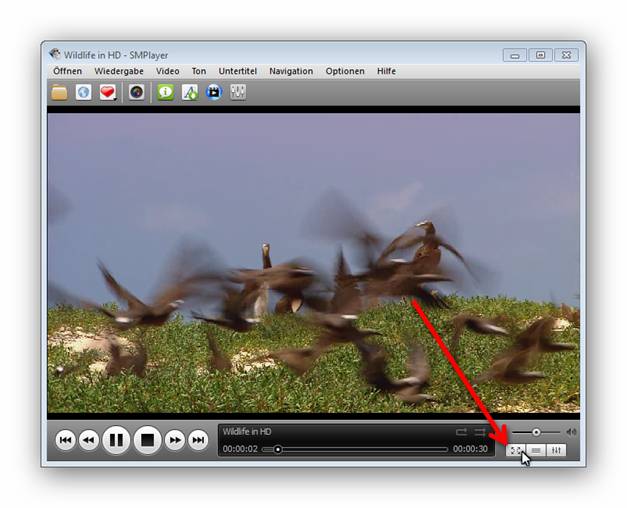Open the Untertitel menu
627x508 pixels.
(238, 71)
